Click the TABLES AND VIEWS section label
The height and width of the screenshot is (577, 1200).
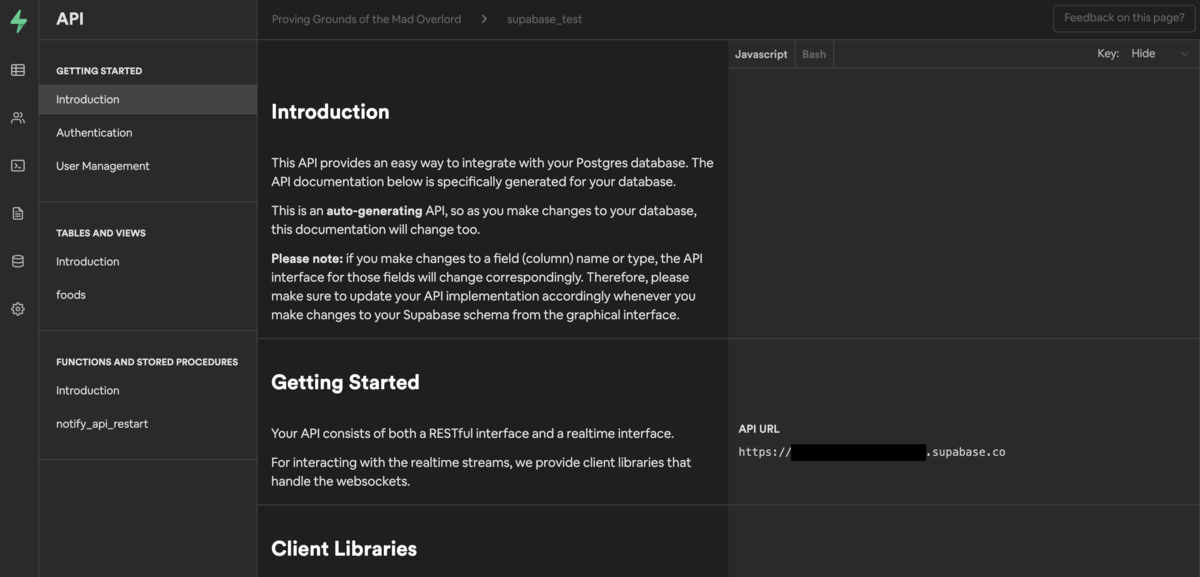(101, 233)
